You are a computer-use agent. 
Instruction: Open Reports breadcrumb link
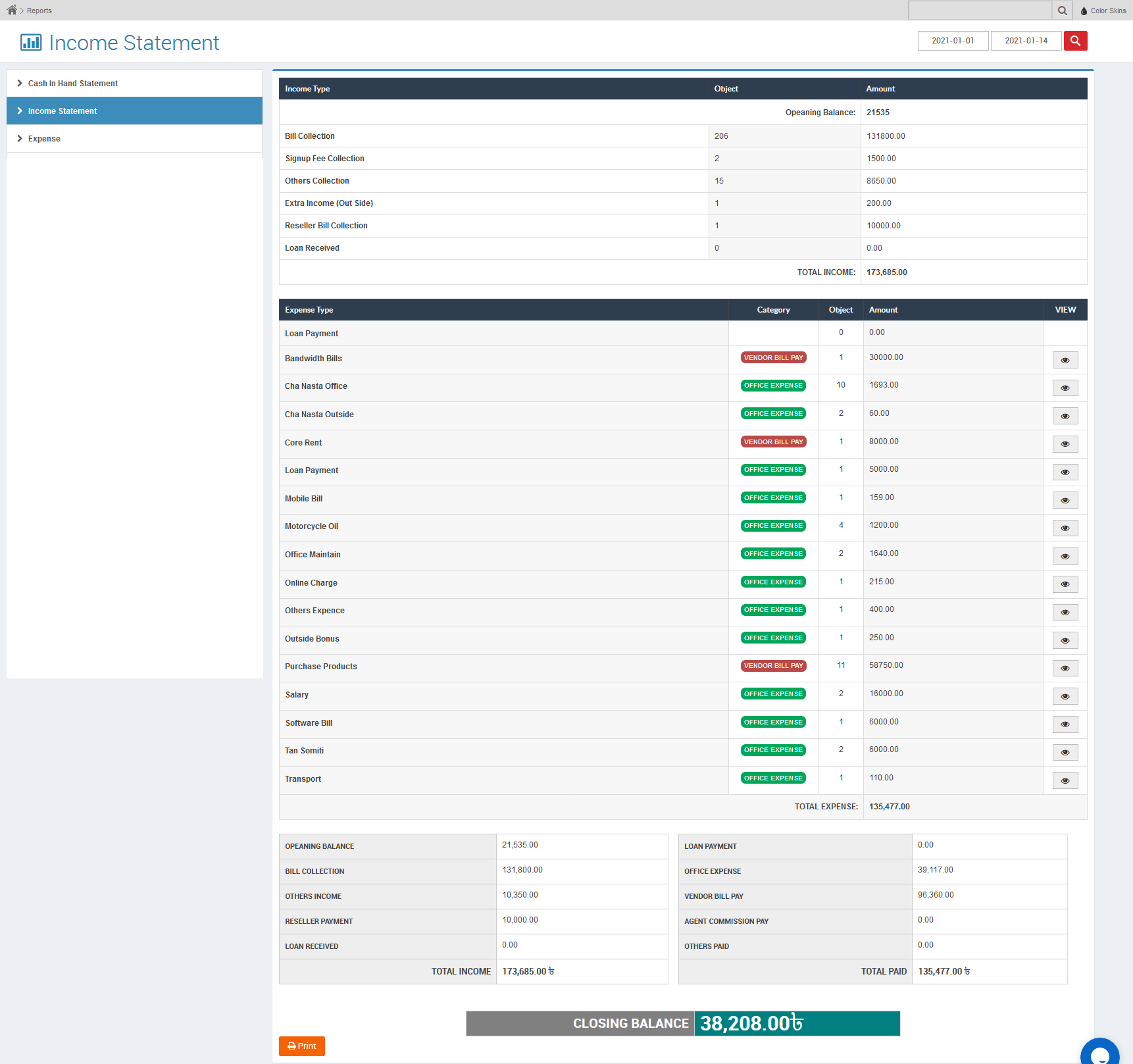(x=39, y=11)
